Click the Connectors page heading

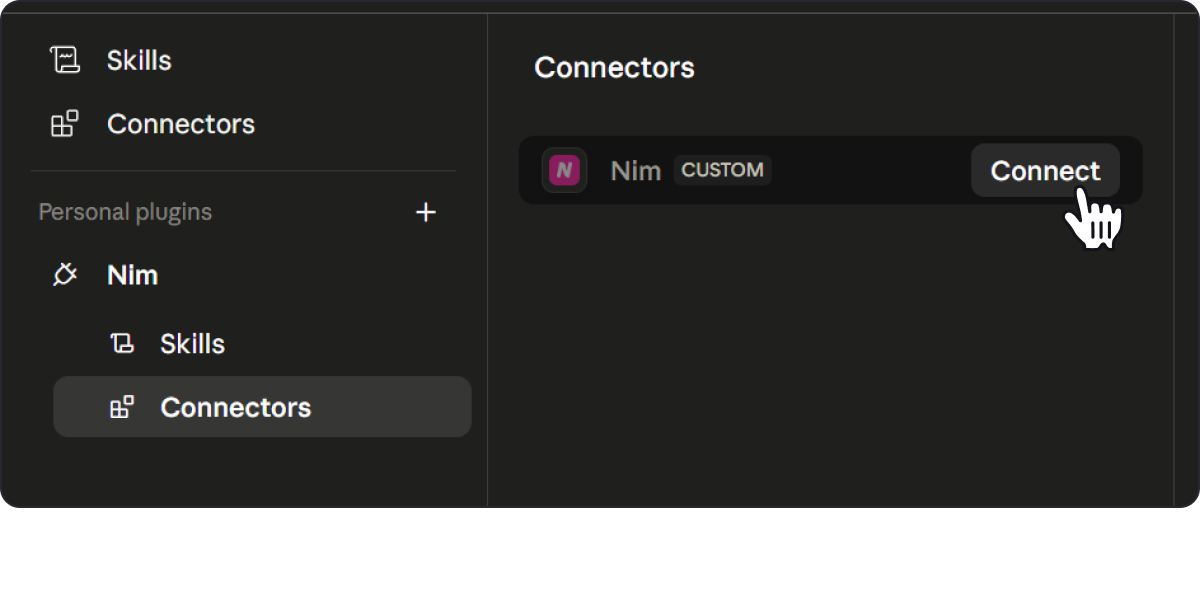pos(614,68)
